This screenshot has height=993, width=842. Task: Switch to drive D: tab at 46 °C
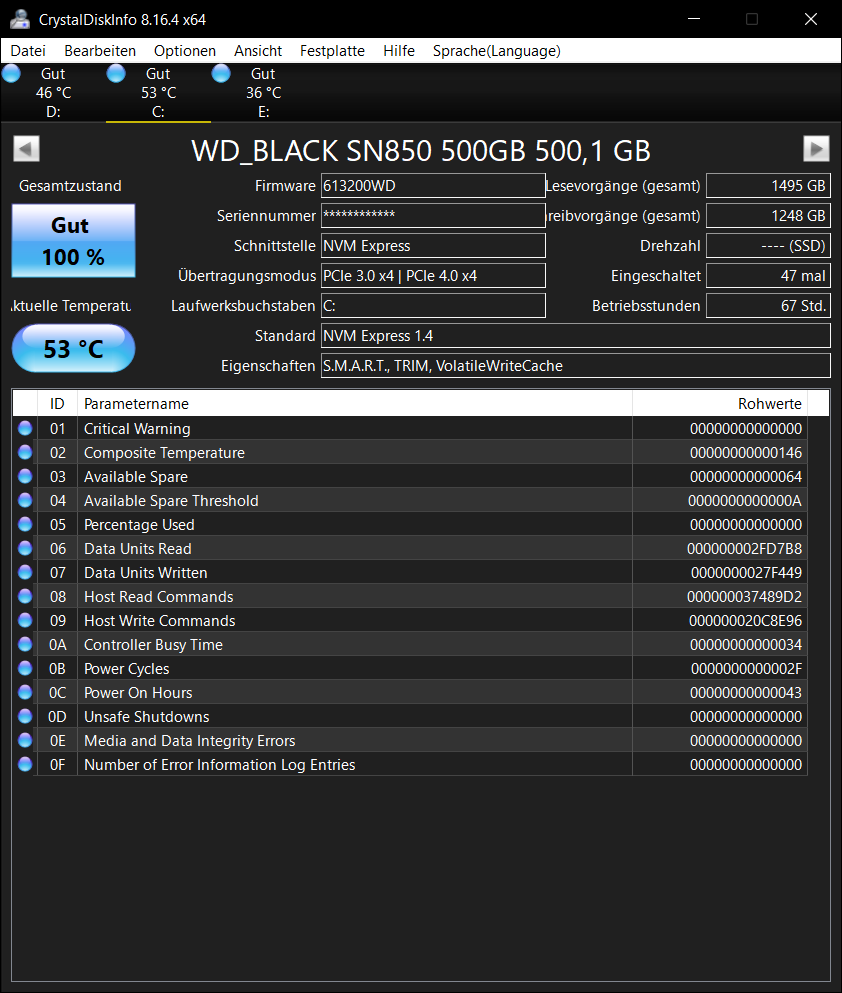tap(53, 92)
